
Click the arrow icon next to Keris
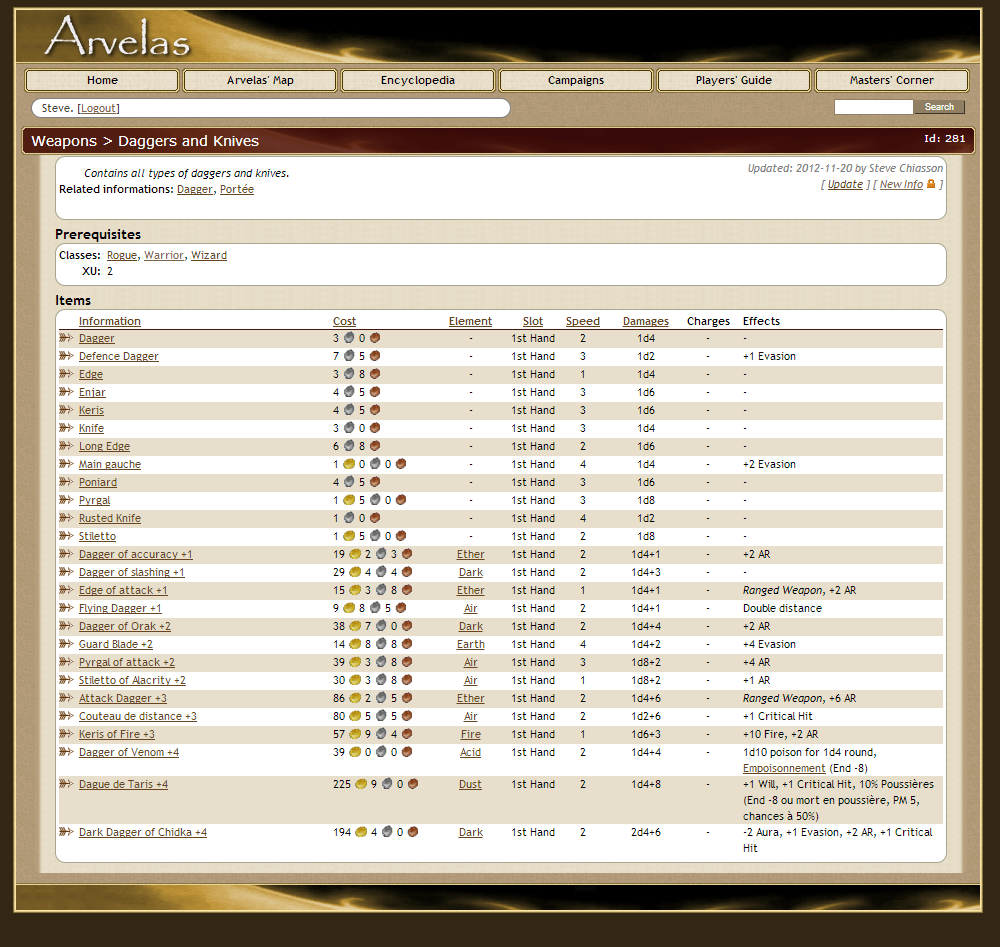point(66,410)
